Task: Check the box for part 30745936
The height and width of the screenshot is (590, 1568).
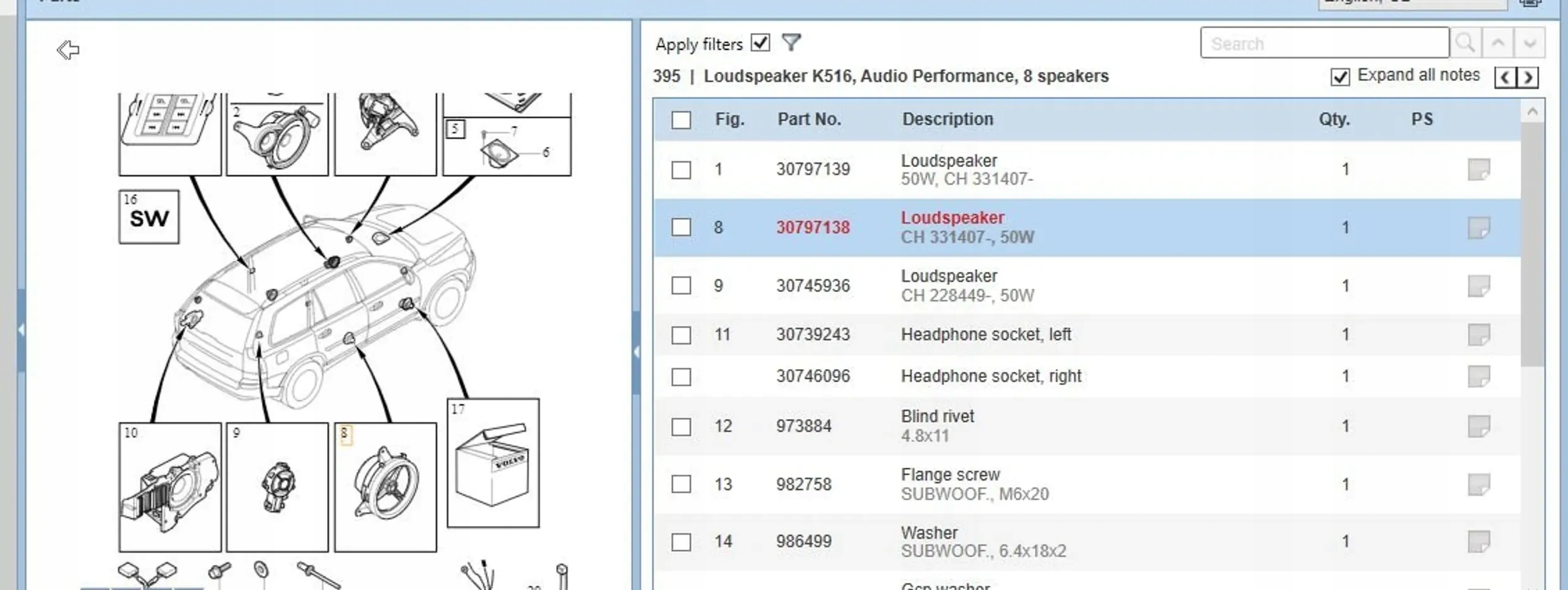Action: coord(681,286)
